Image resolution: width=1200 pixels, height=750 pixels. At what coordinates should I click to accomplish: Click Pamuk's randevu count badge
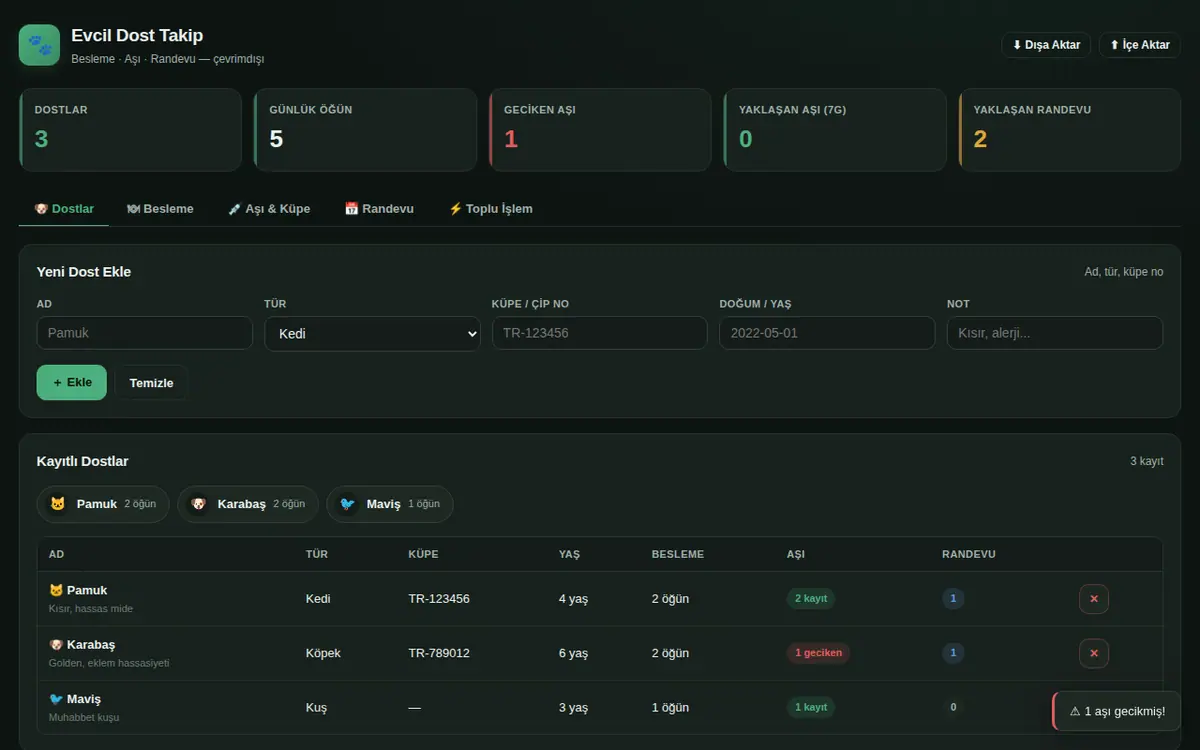(953, 599)
